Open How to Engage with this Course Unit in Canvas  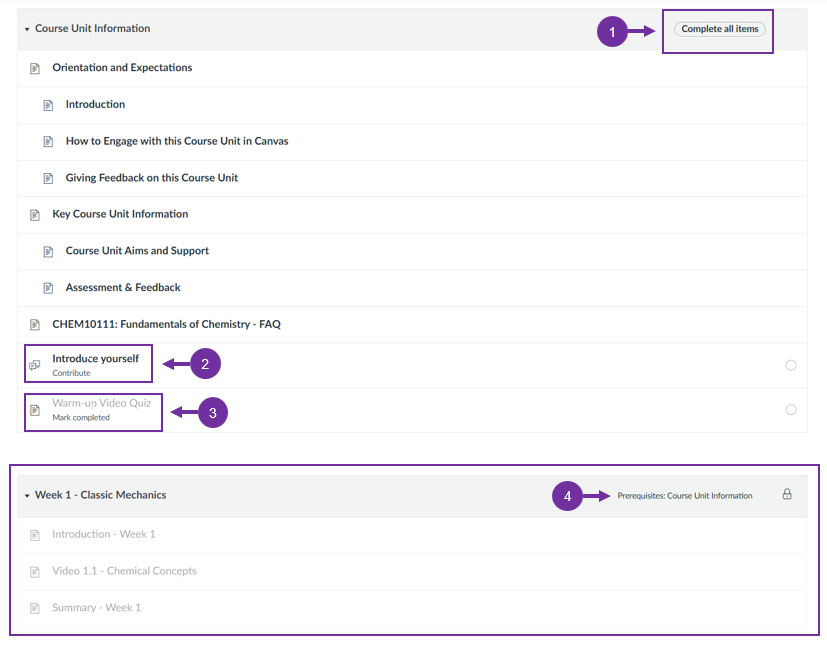pyautogui.click(x=177, y=141)
